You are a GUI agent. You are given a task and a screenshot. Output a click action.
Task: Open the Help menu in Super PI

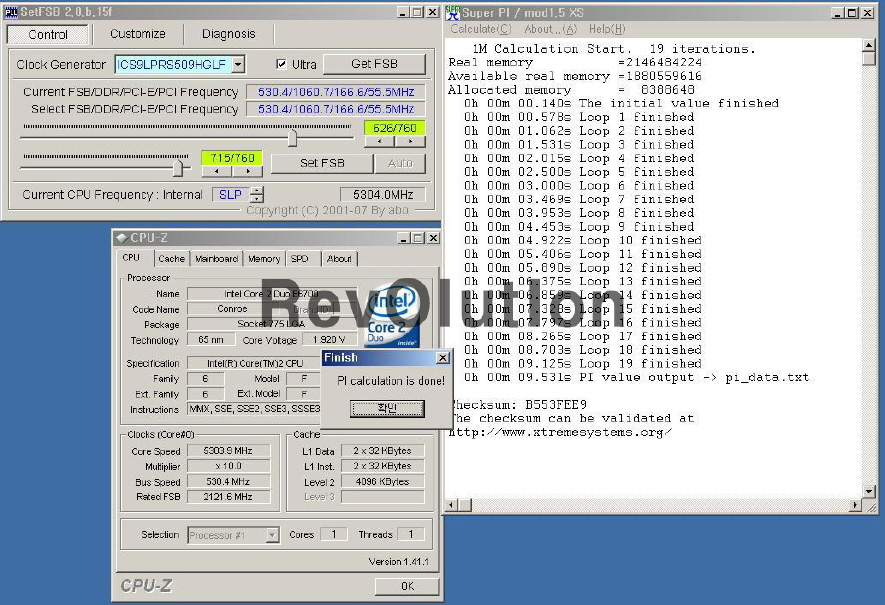pos(607,29)
